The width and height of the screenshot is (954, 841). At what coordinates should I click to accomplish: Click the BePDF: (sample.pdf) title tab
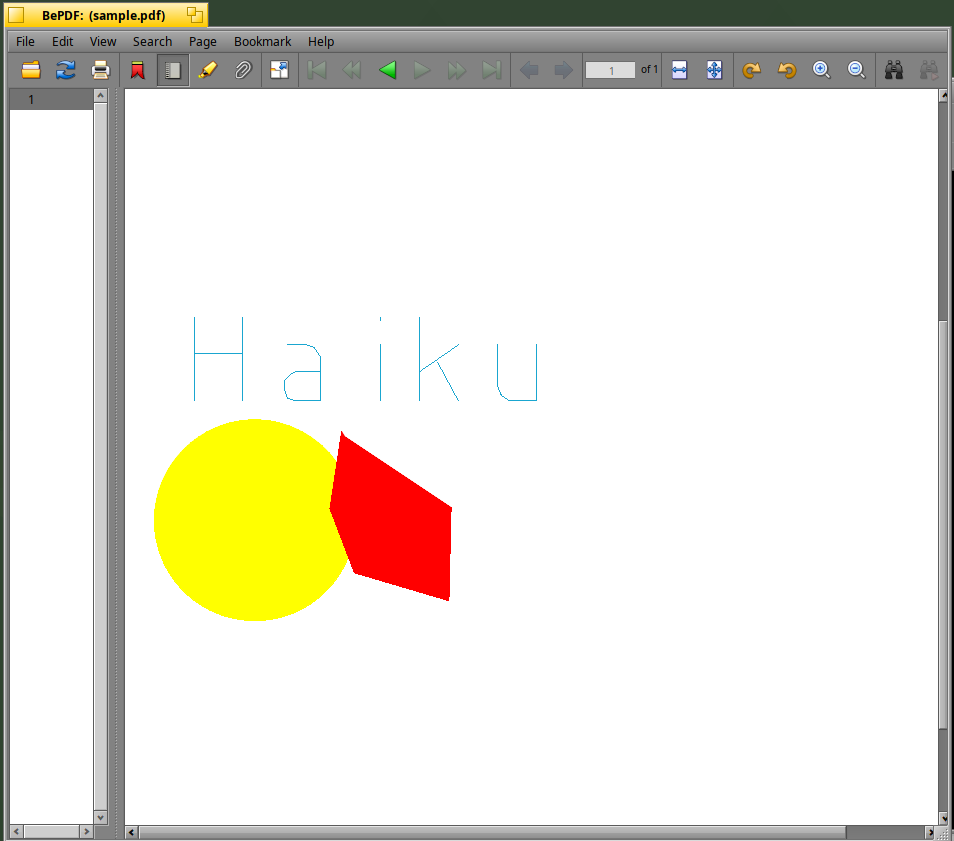click(103, 15)
